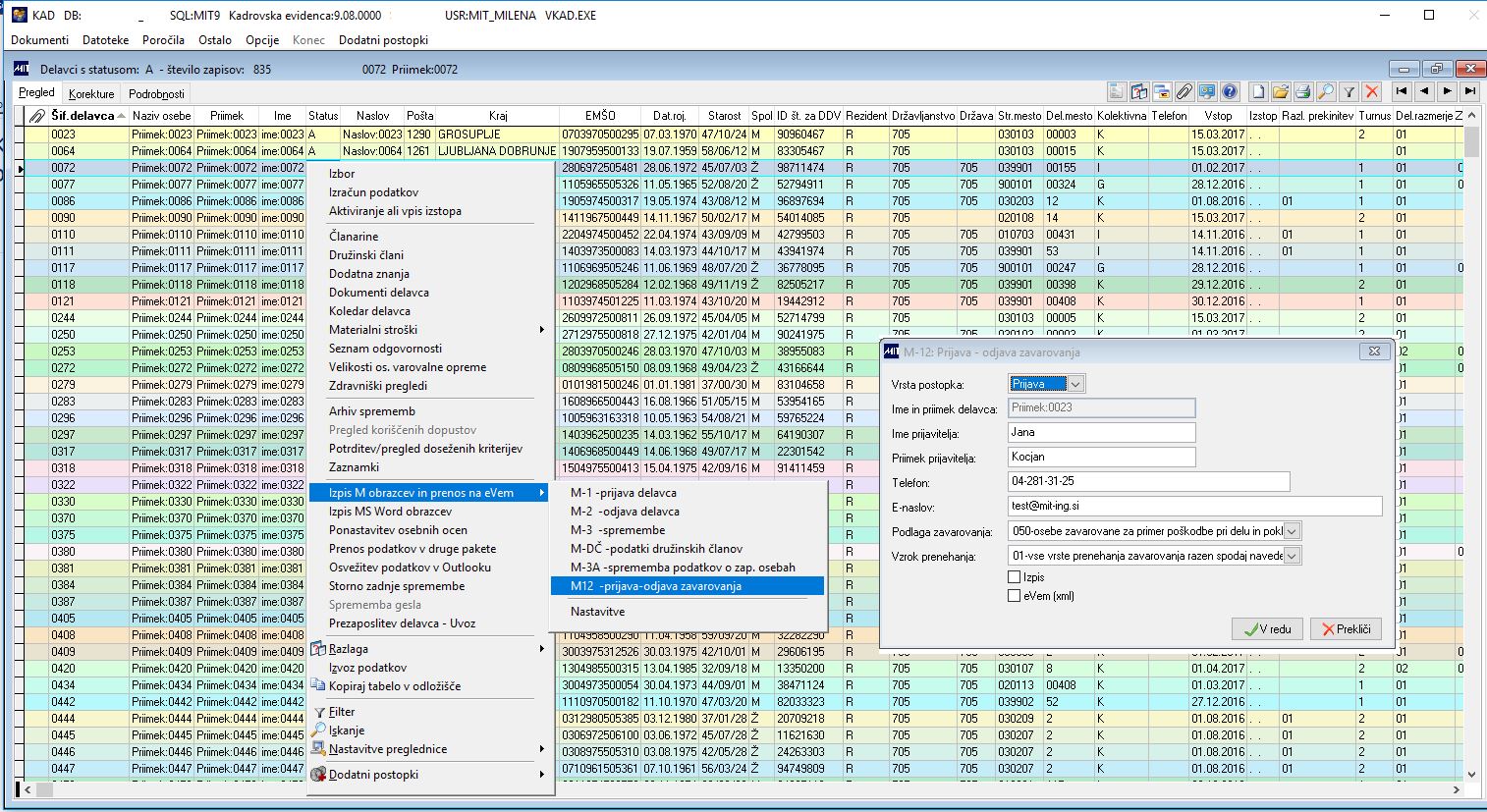Click Nastavitve in M submenu
The height and width of the screenshot is (812, 1487).
pos(688,612)
